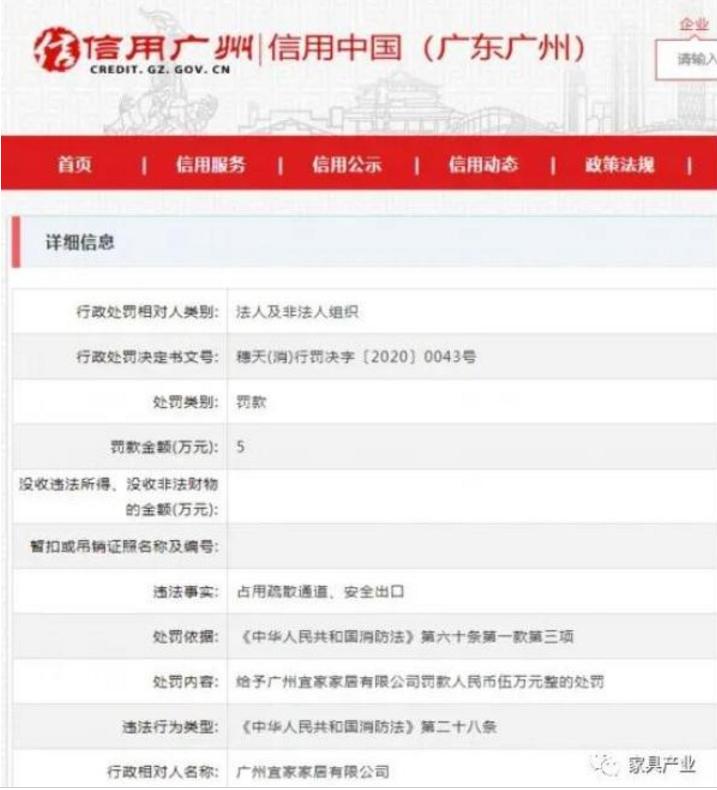Select the text 占用疏散通道、安全出口
Screen dimensions: 717x790
coord(320,591)
